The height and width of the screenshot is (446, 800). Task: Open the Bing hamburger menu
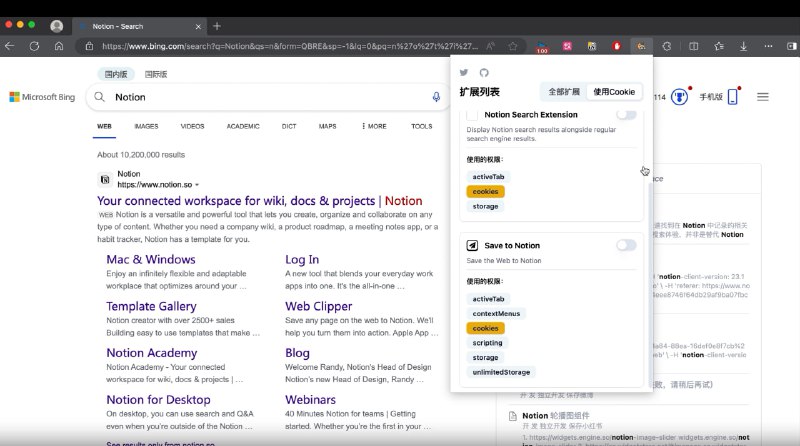[763, 96]
